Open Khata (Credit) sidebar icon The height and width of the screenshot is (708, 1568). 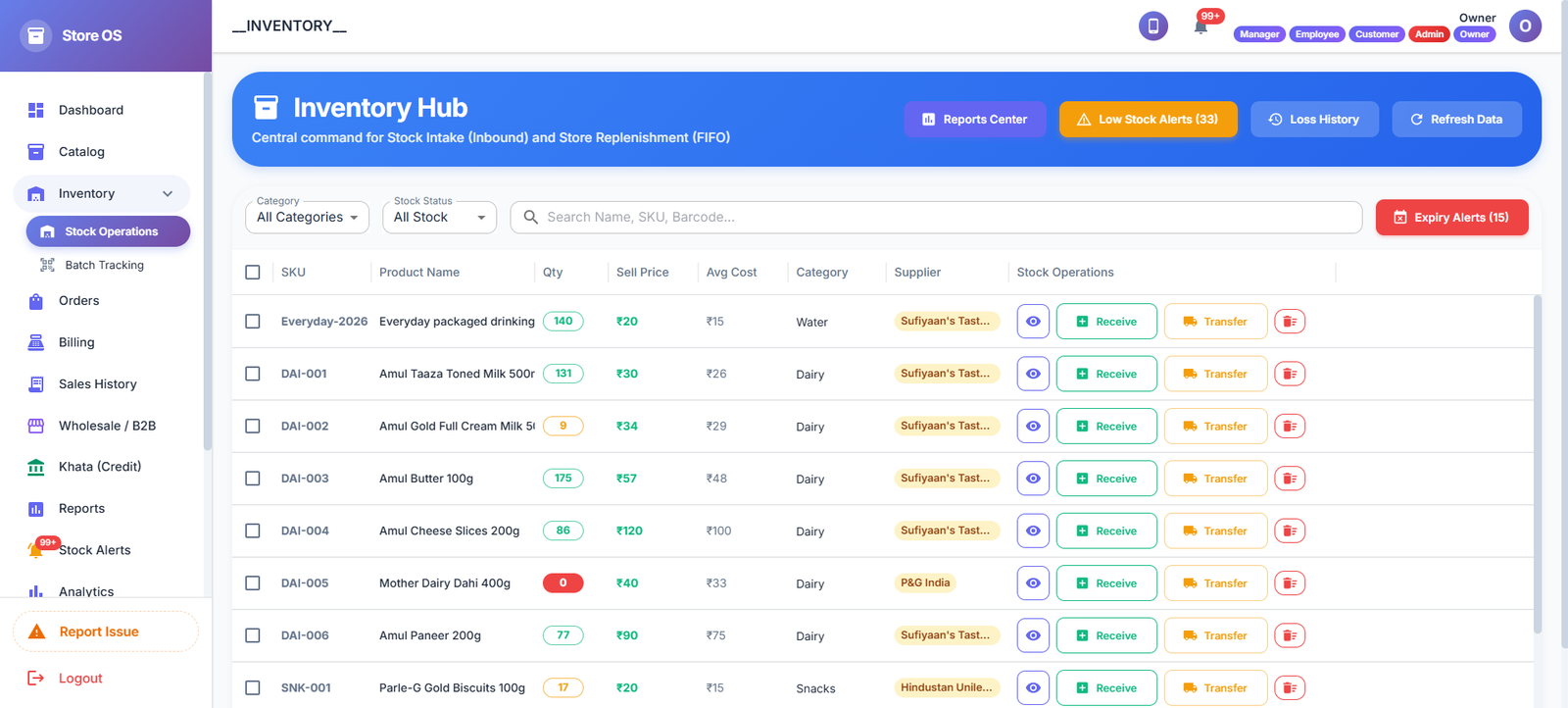36,467
